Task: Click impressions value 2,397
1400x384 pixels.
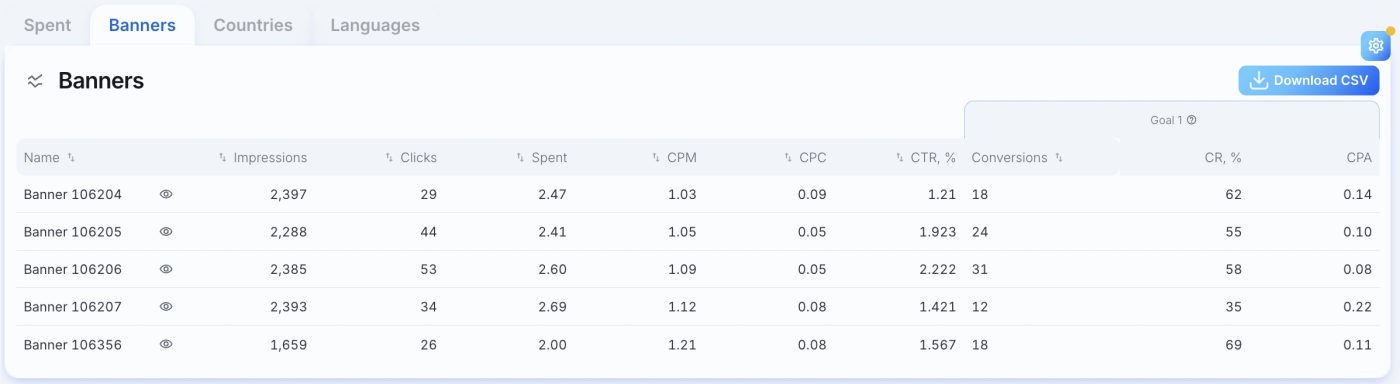Action: (x=288, y=194)
